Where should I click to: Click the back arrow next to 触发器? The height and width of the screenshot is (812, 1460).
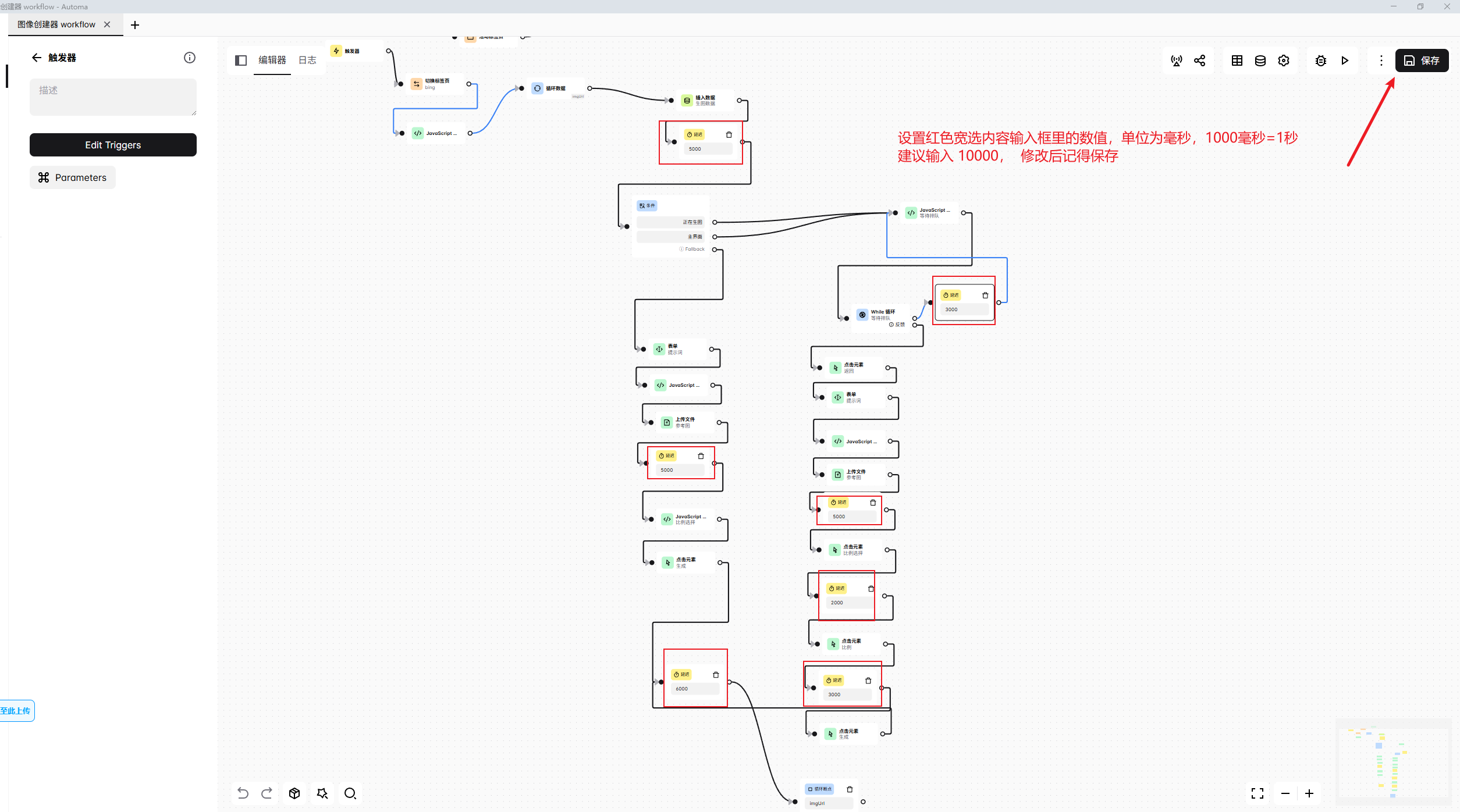click(x=37, y=58)
